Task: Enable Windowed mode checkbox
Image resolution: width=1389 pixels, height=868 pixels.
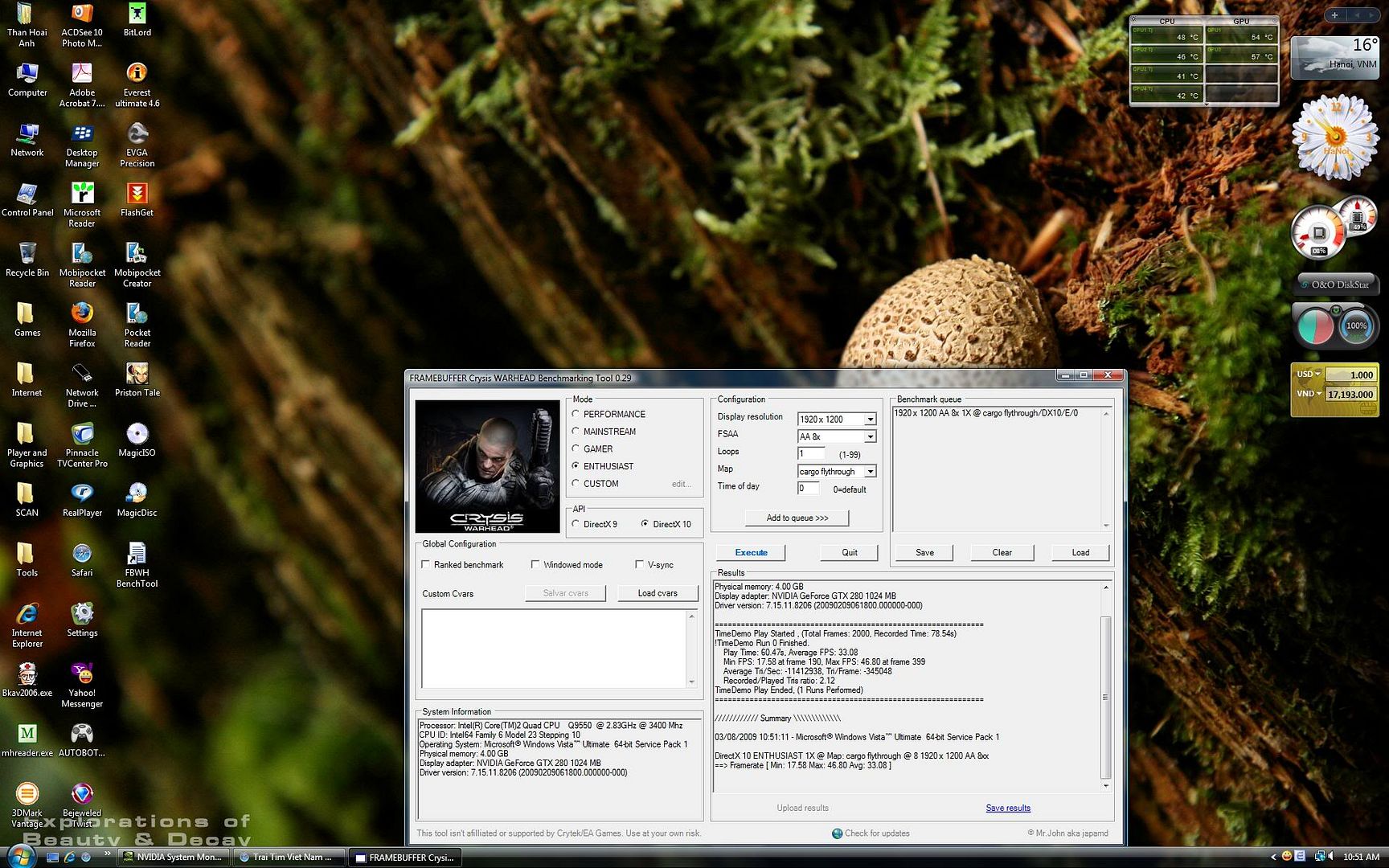Action: coord(535,565)
